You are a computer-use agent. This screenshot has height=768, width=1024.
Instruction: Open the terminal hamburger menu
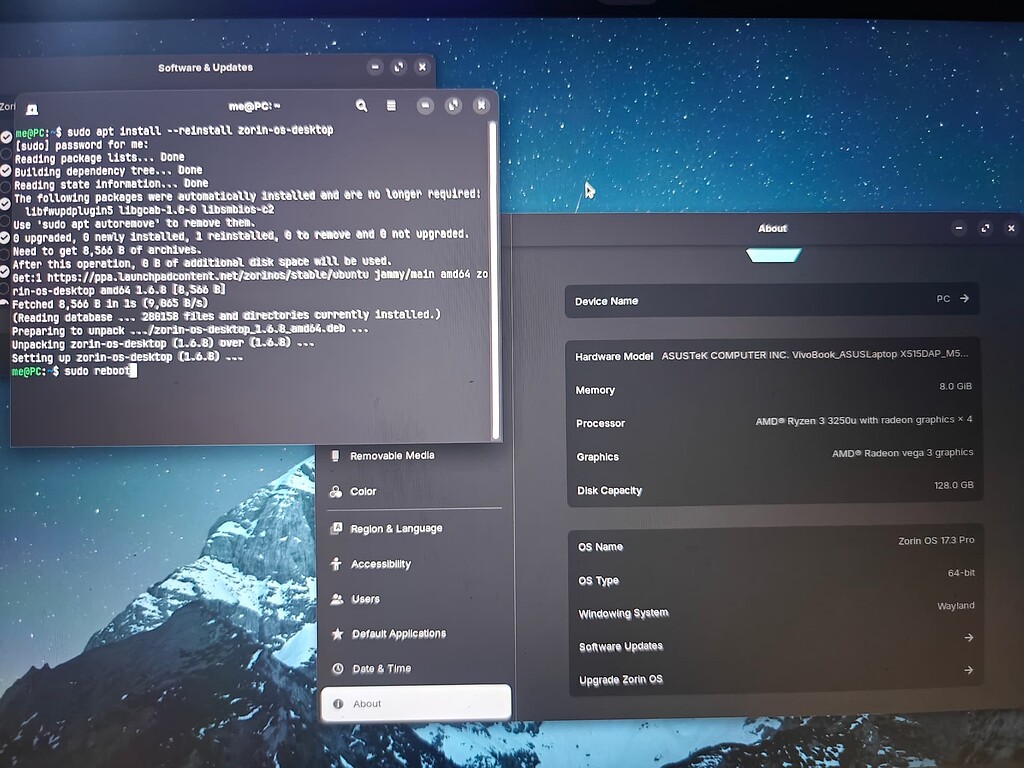pyautogui.click(x=391, y=105)
